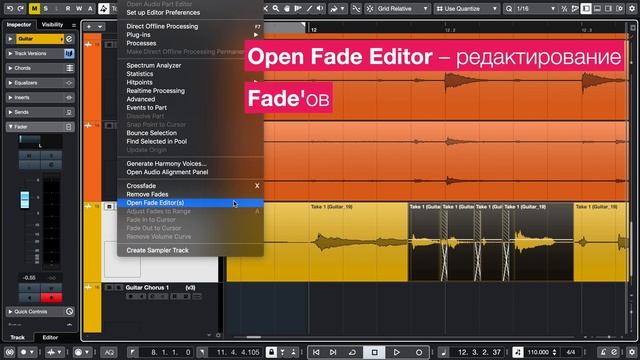Toggle the AQ auto quantize button

pyautogui.click(x=109, y=352)
